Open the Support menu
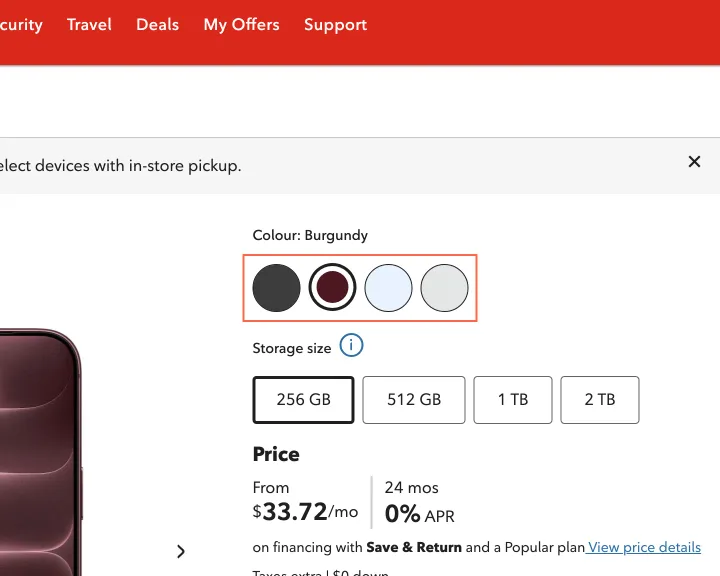 pos(336,25)
